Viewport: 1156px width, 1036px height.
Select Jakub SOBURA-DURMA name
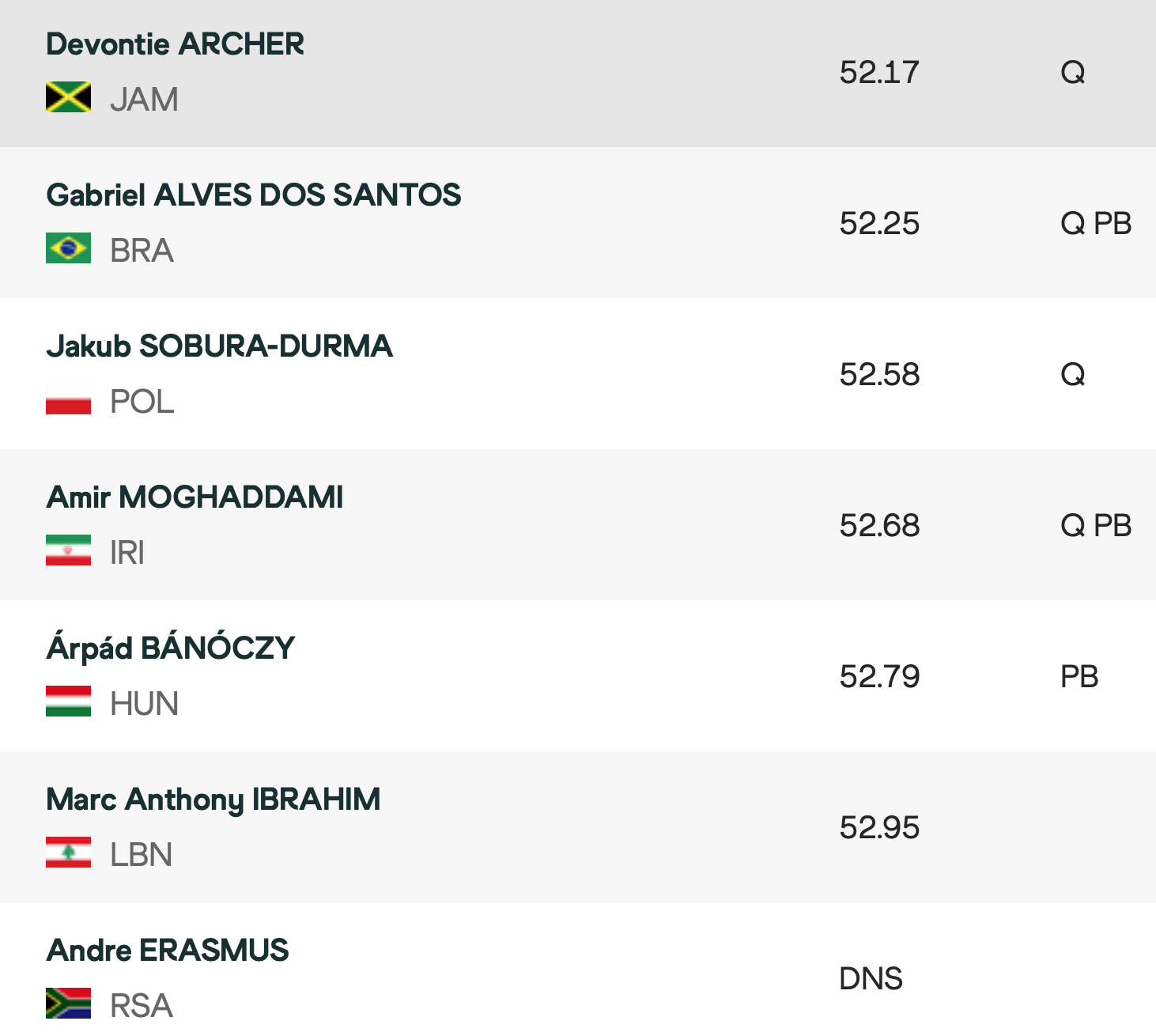pos(219,346)
